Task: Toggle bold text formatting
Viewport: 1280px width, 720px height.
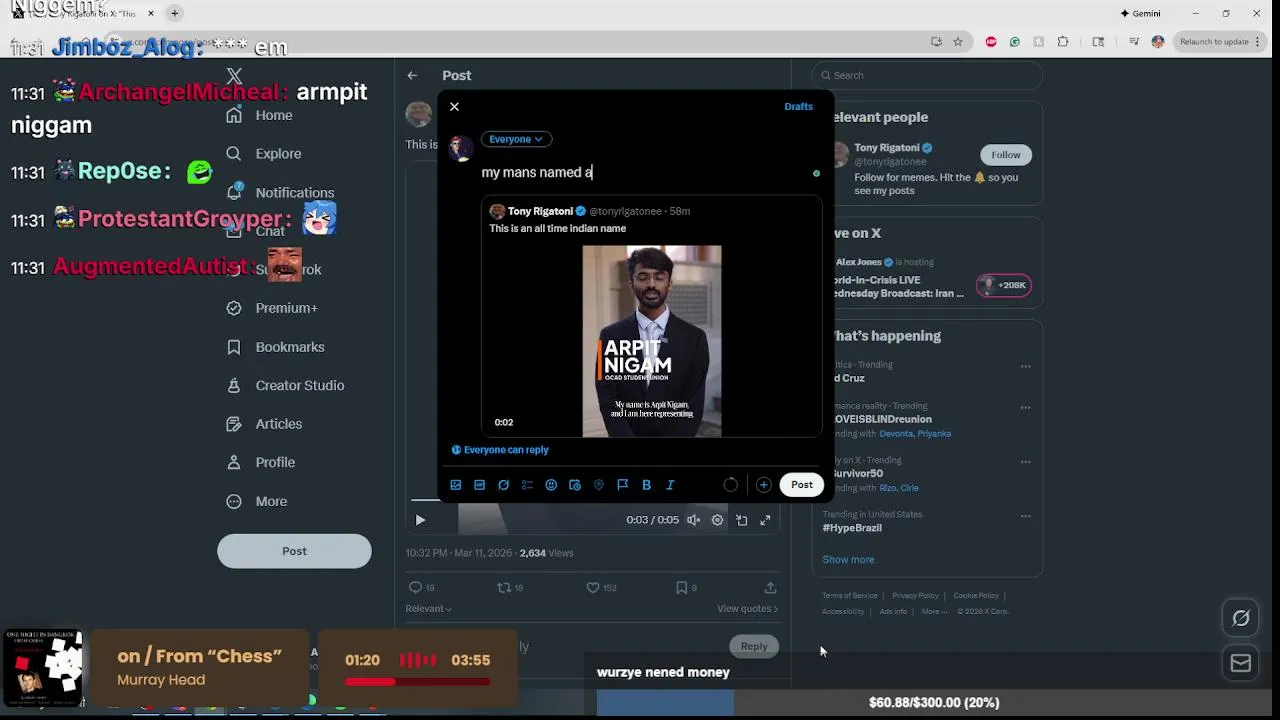Action: pyautogui.click(x=646, y=485)
